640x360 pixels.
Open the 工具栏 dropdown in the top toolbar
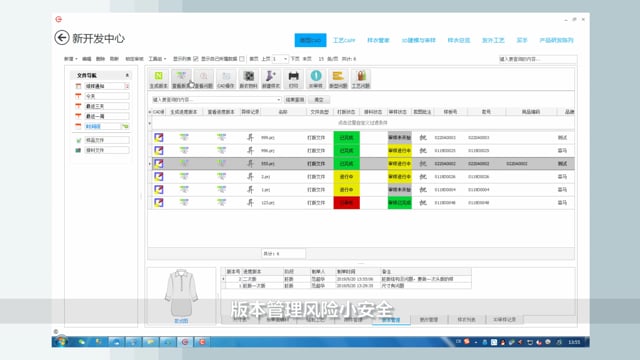click(x=157, y=59)
